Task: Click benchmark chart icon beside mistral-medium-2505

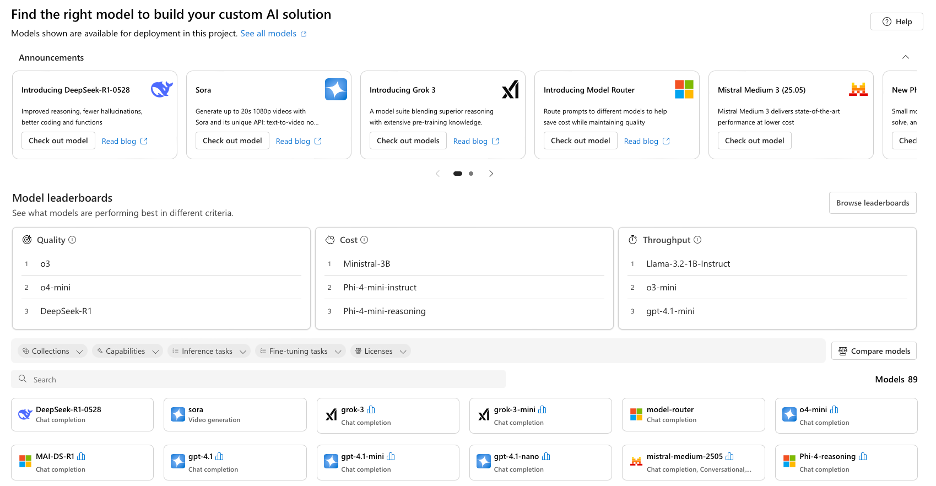Action: click(x=729, y=456)
